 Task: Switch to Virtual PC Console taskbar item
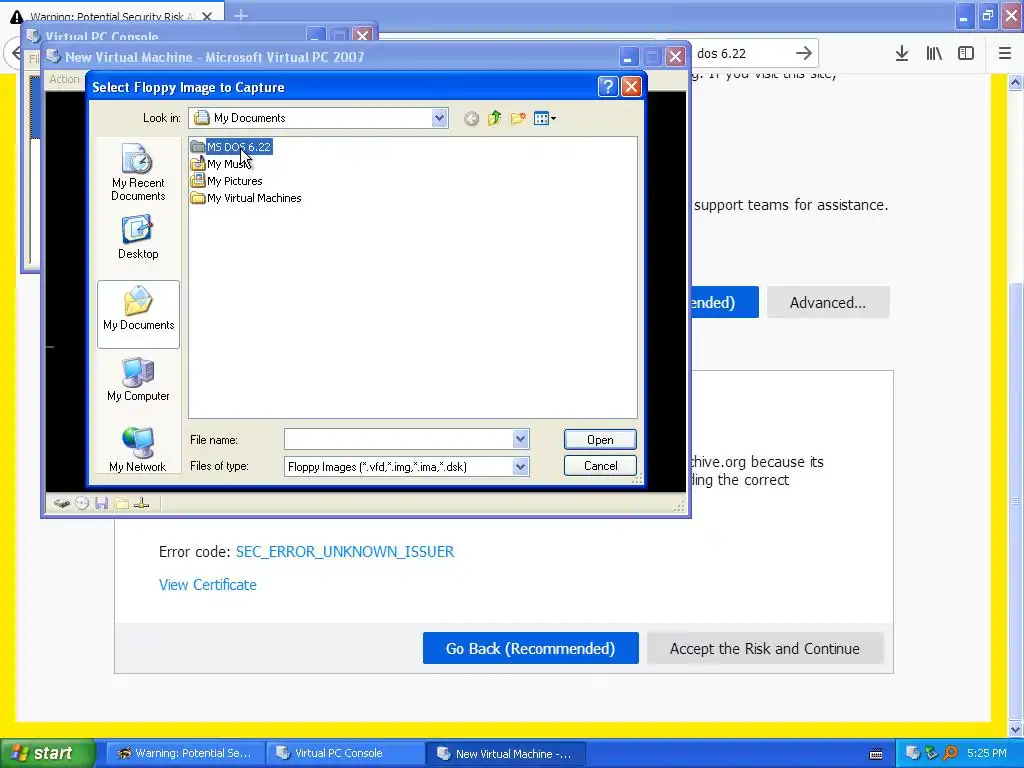pos(345,753)
